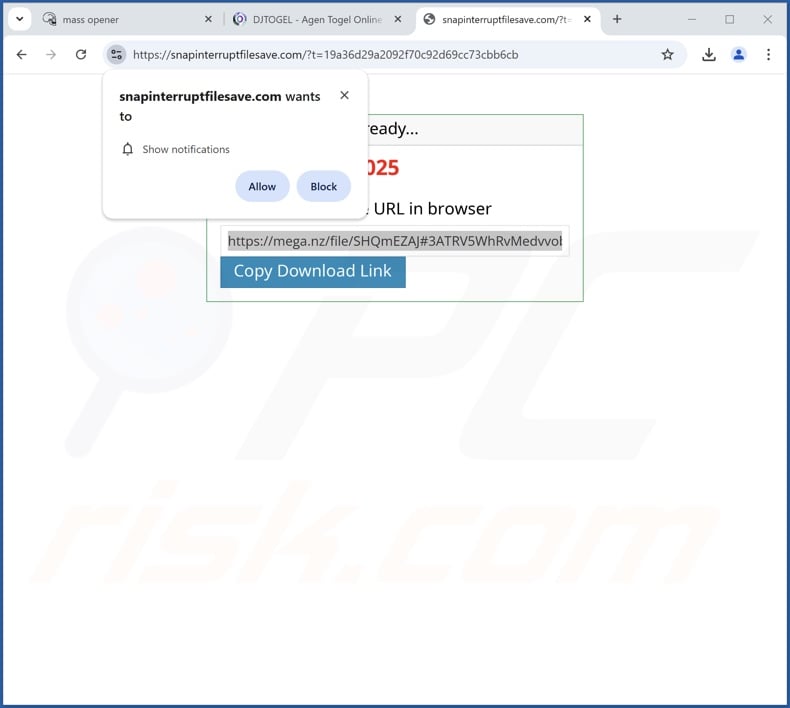Image resolution: width=790 pixels, height=708 pixels.
Task: Click the 'Show notifications' label
Action: click(x=186, y=149)
